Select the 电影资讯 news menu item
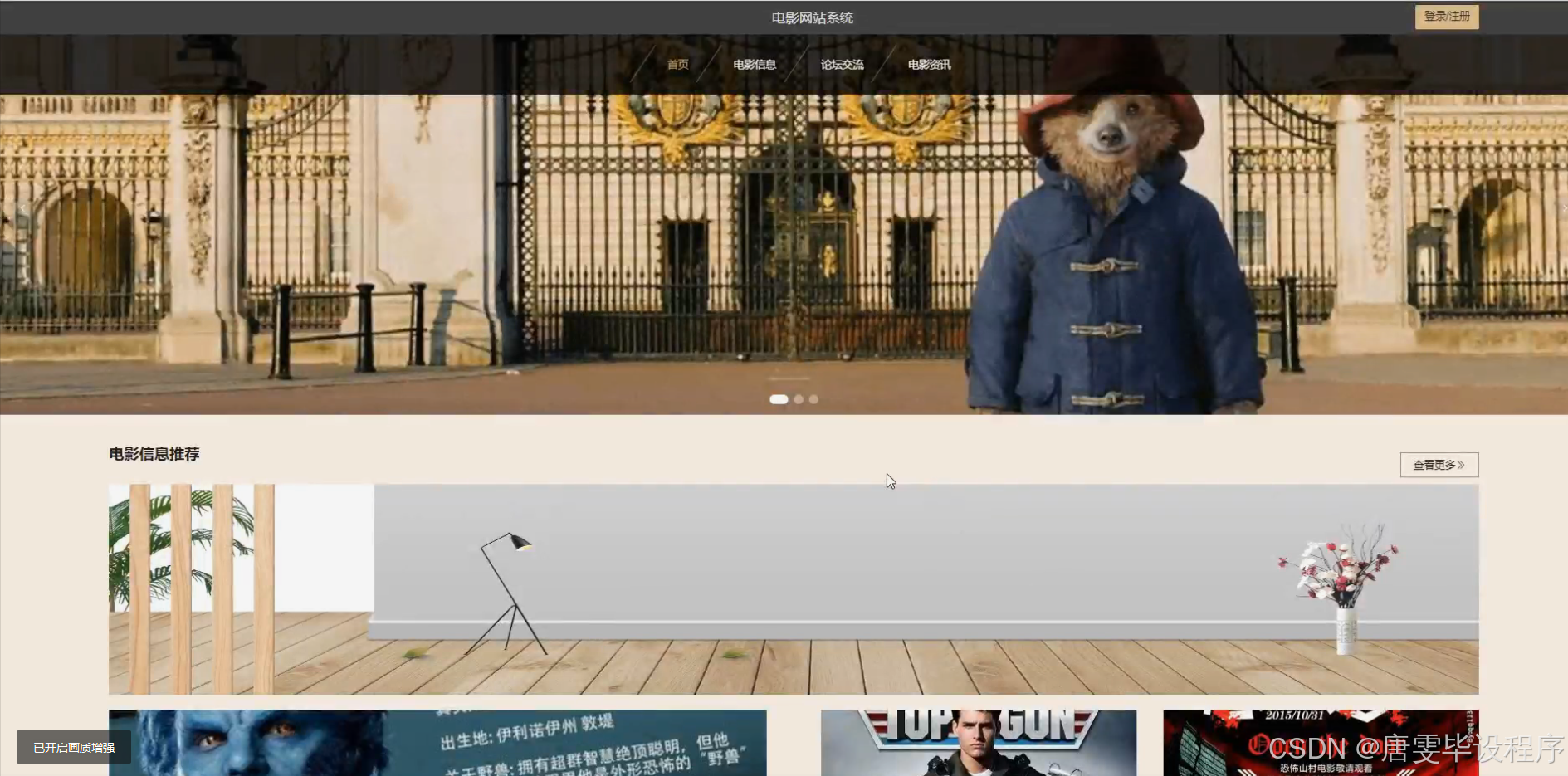The width and height of the screenshot is (1568, 776). pos(929,65)
